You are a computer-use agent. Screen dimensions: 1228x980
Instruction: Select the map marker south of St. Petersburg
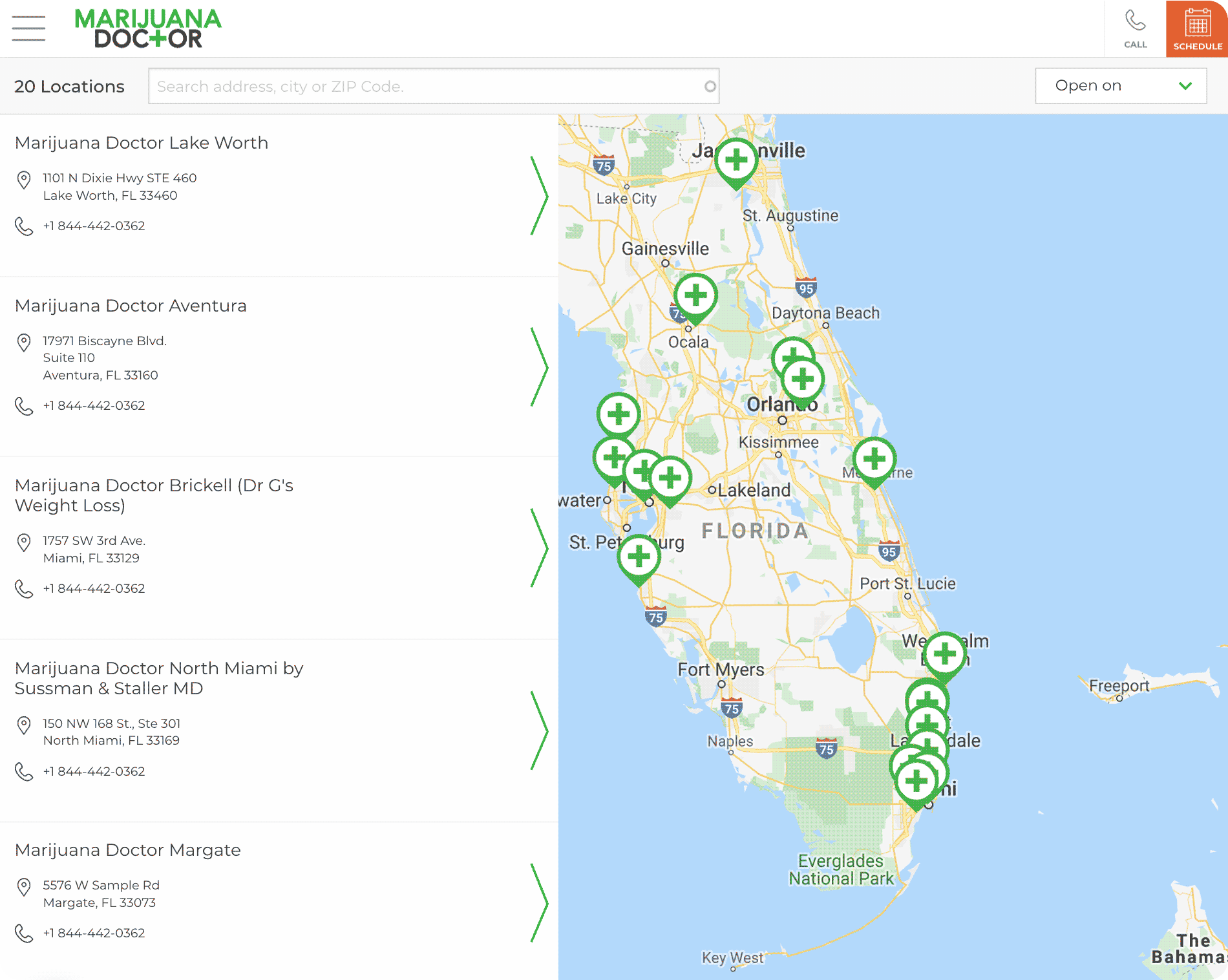[639, 559]
